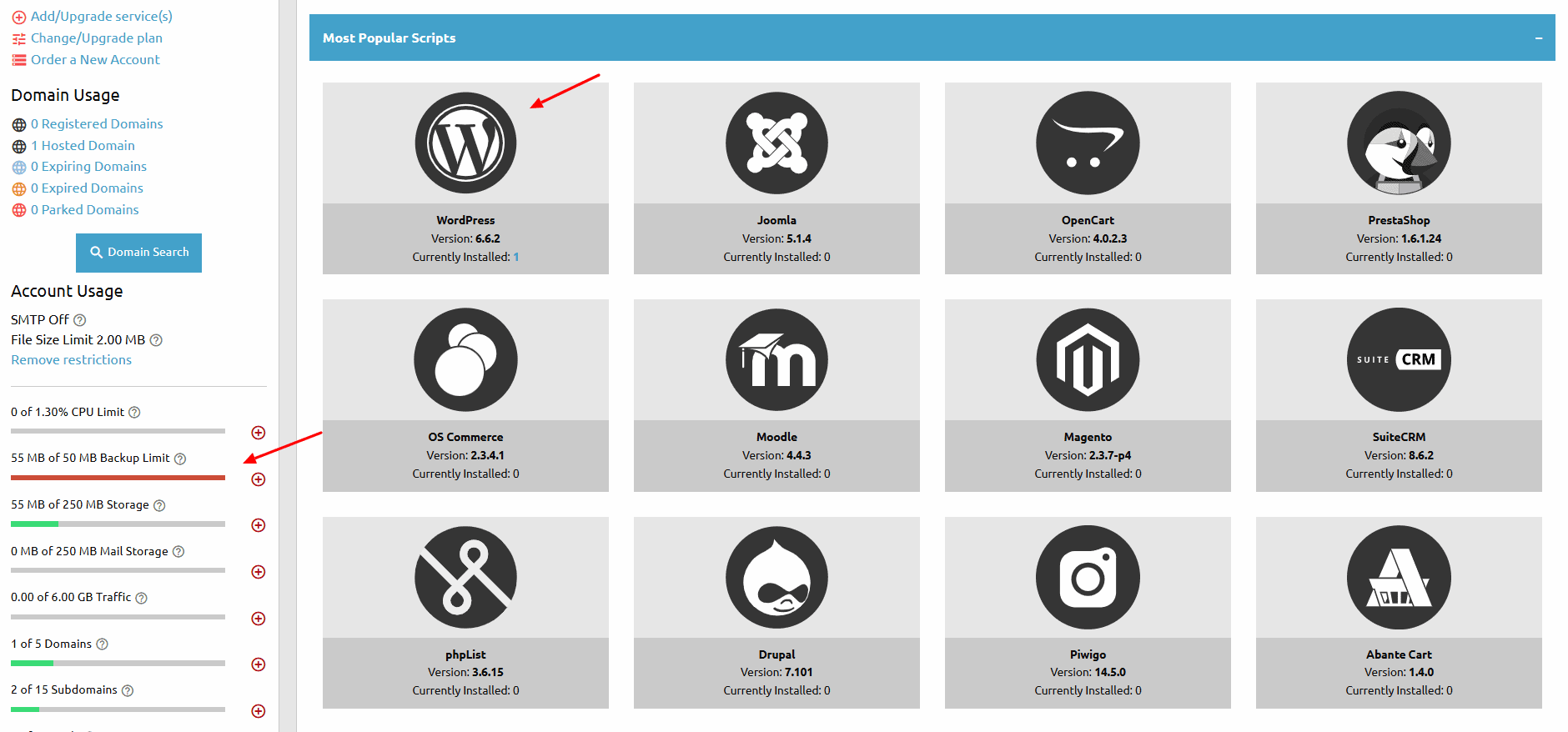Click the red Backup Limit usage bar
This screenshot has height=732, width=1568.
[118, 478]
